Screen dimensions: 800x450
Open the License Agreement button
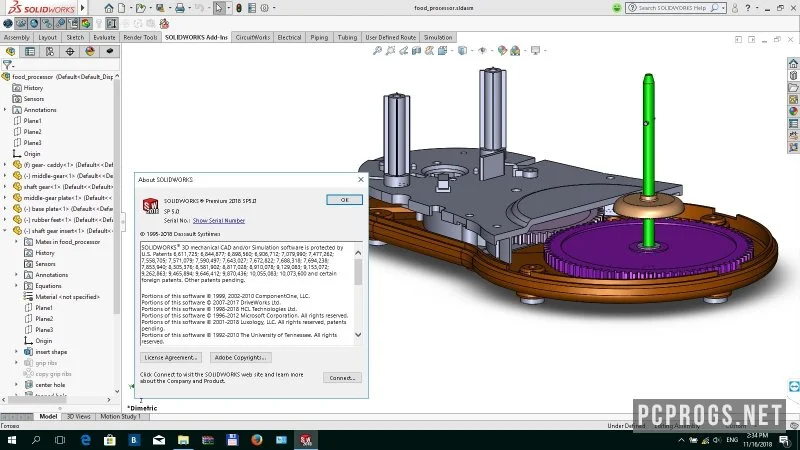(170, 358)
